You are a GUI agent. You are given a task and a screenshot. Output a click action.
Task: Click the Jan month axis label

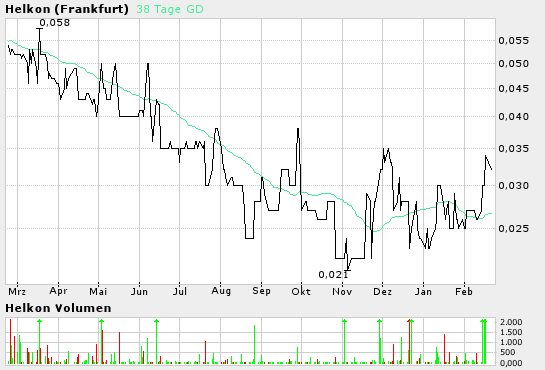point(423,291)
